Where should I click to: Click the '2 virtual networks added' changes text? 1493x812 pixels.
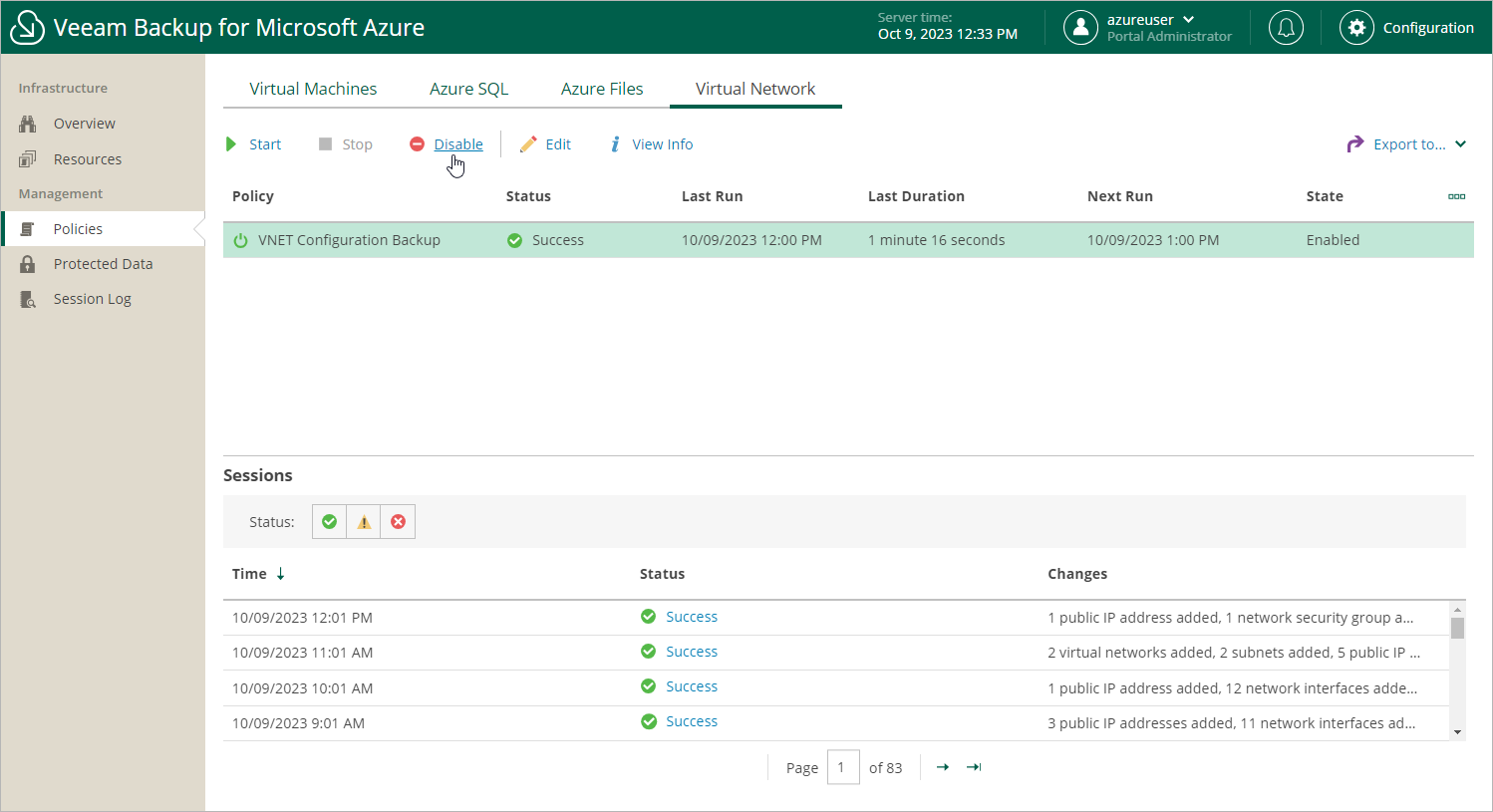point(1234,653)
